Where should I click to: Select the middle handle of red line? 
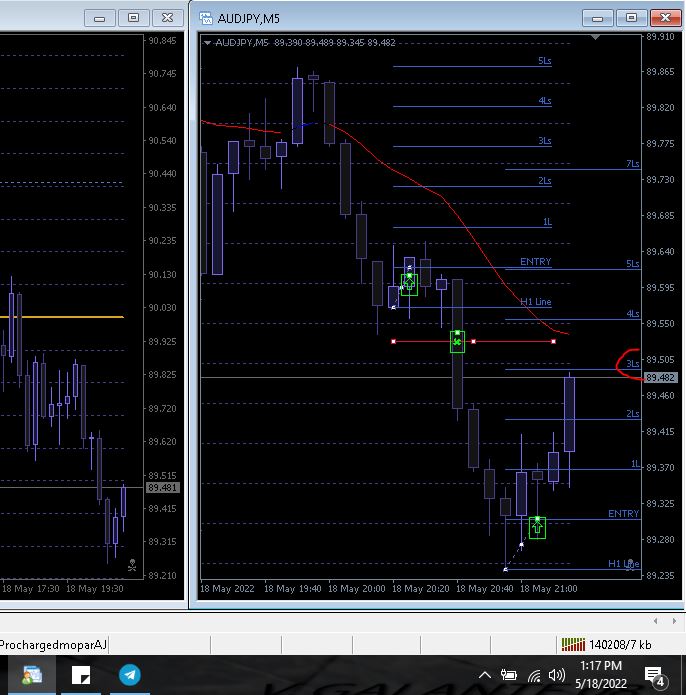tap(474, 341)
